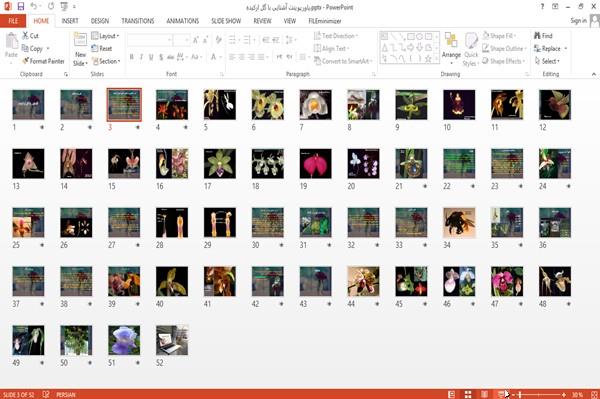Open the Shape Outline dropdown
Screen dimensions: 600x399
(504, 49)
